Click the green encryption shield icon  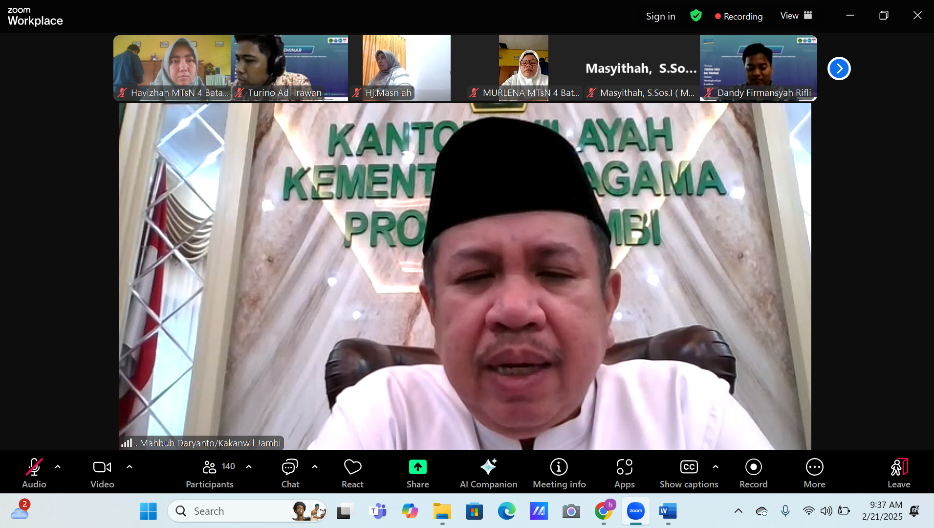(x=696, y=15)
